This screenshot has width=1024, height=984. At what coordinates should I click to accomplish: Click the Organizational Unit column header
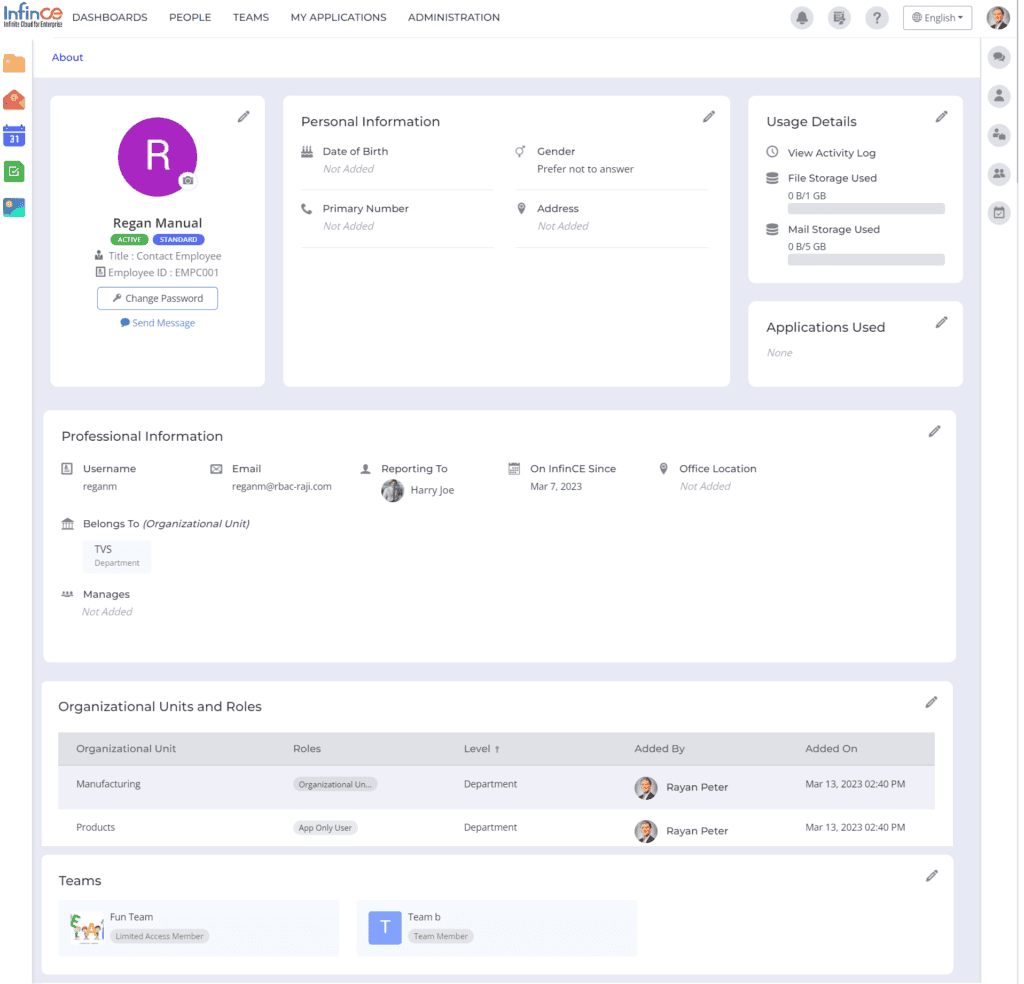coord(126,749)
